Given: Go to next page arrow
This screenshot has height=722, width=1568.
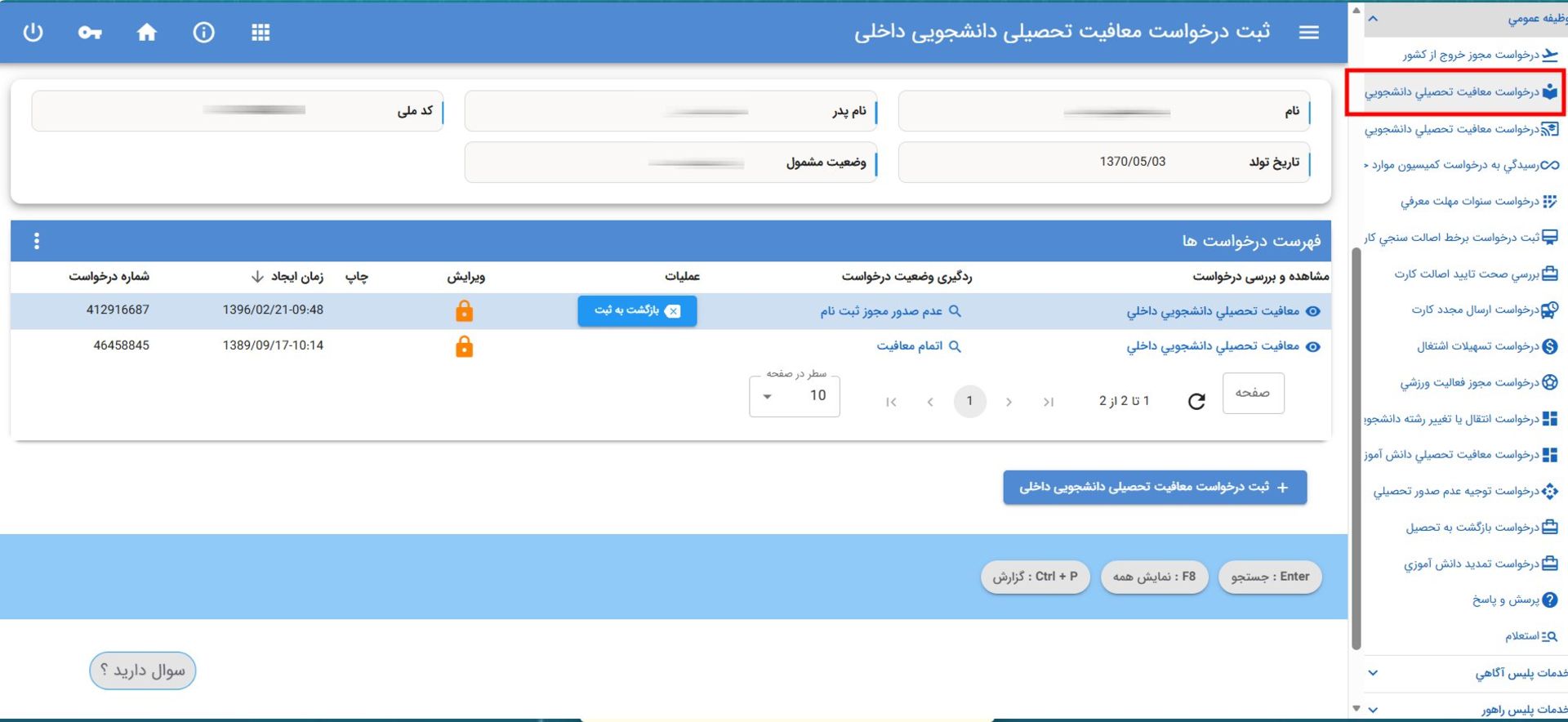Looking at the screenshot, I should coord(1009,402).
